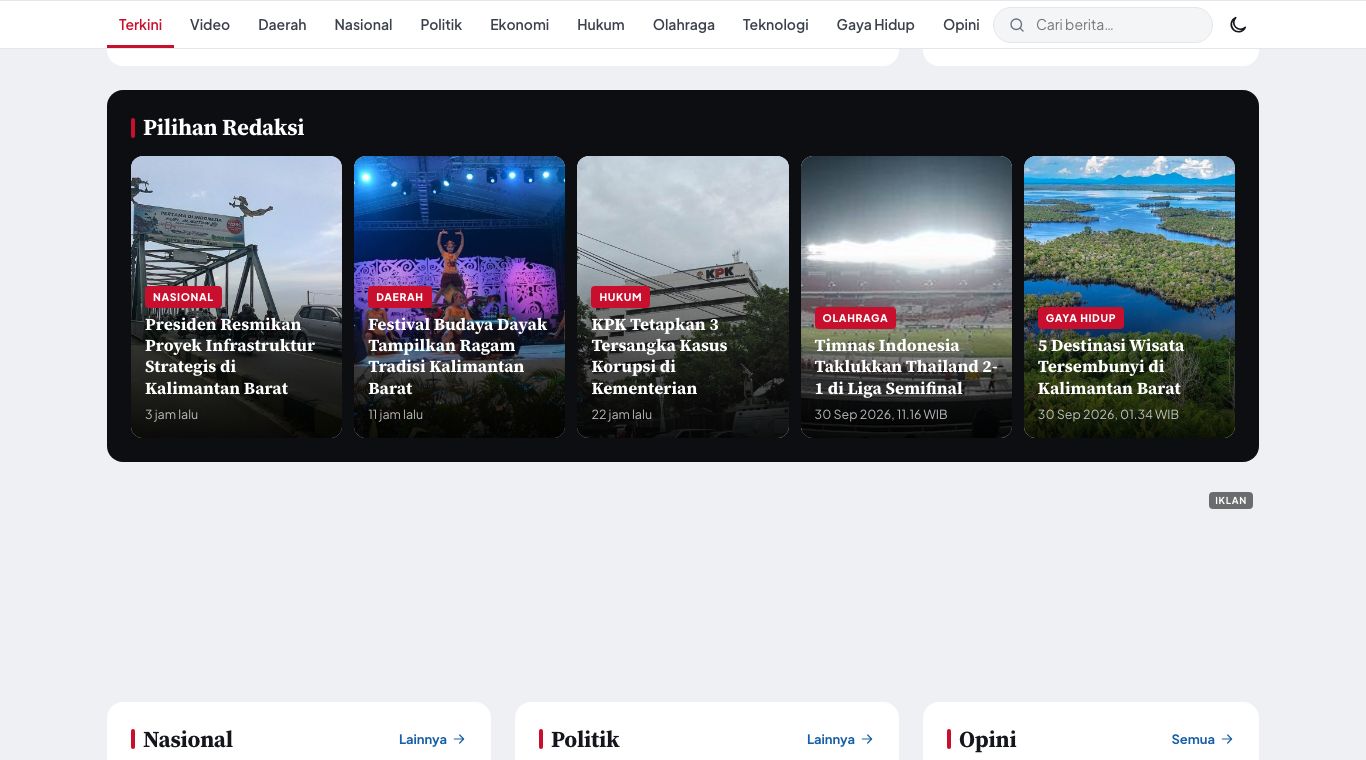Image resolution: width=1366 pixels, height=760 pixels.
Task: Click the "30 Sep 2026, 11.16 WIB" timestamp
Action: tap(880, 414)
